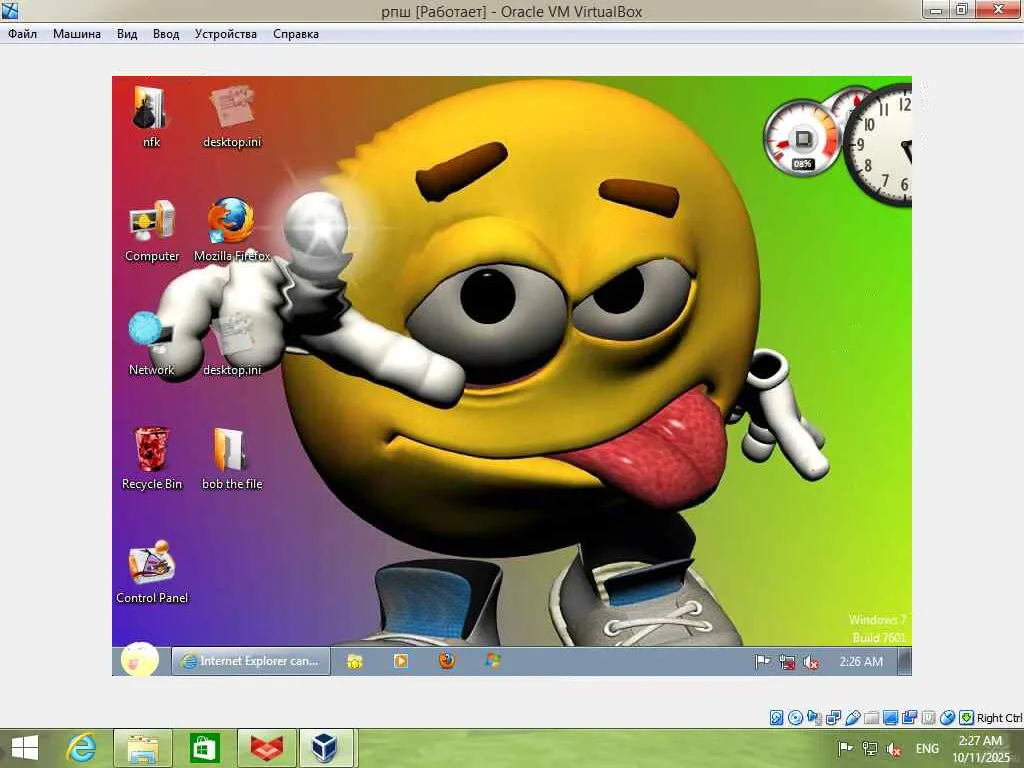Select the Recycle Bin desktop icon
This screenshot has width=1024, height=768.
pyautogui.click(x=152, y=450)
